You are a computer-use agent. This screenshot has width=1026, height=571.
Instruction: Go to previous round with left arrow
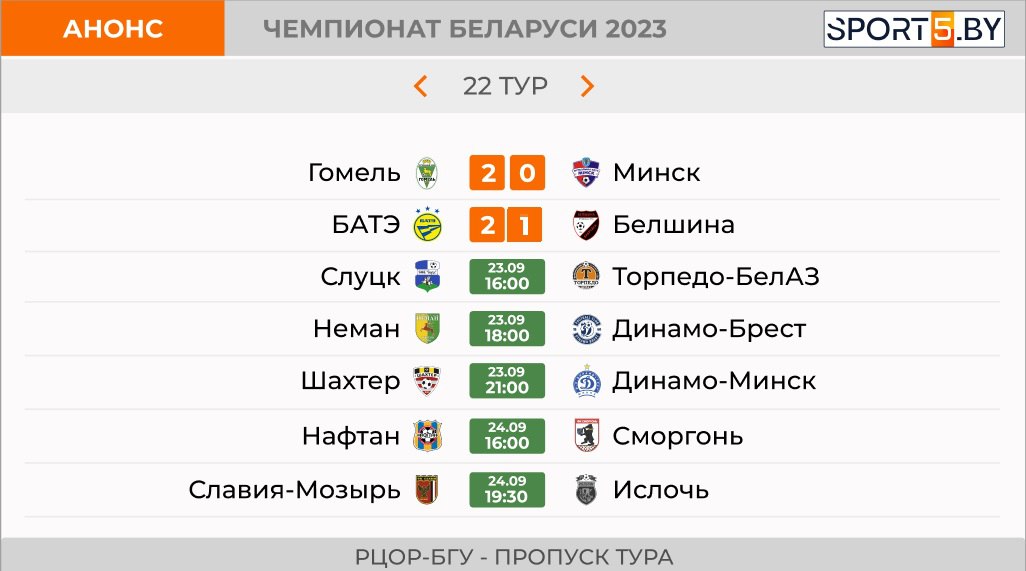[421, 86]
